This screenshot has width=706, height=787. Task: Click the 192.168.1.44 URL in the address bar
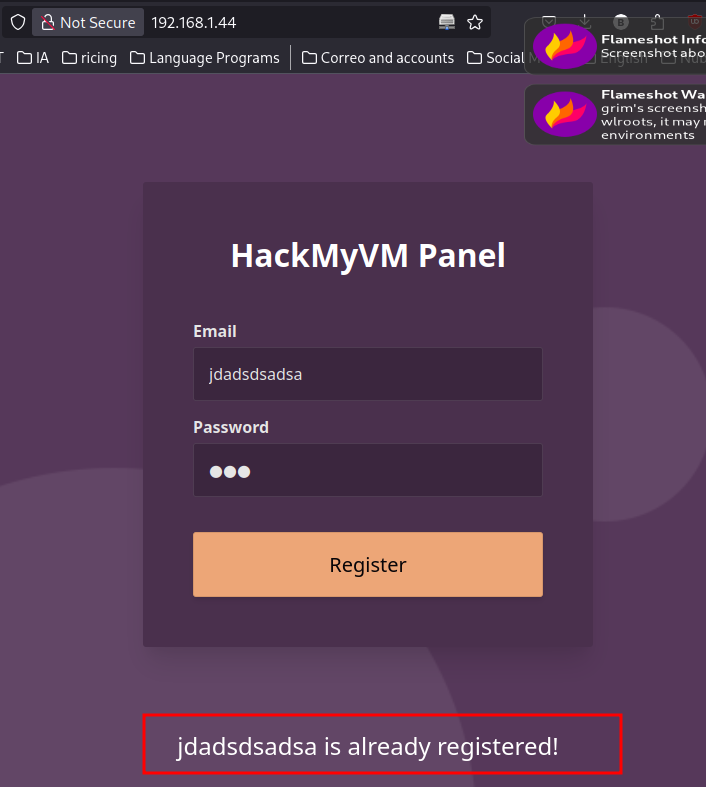[x=194, y=23]
